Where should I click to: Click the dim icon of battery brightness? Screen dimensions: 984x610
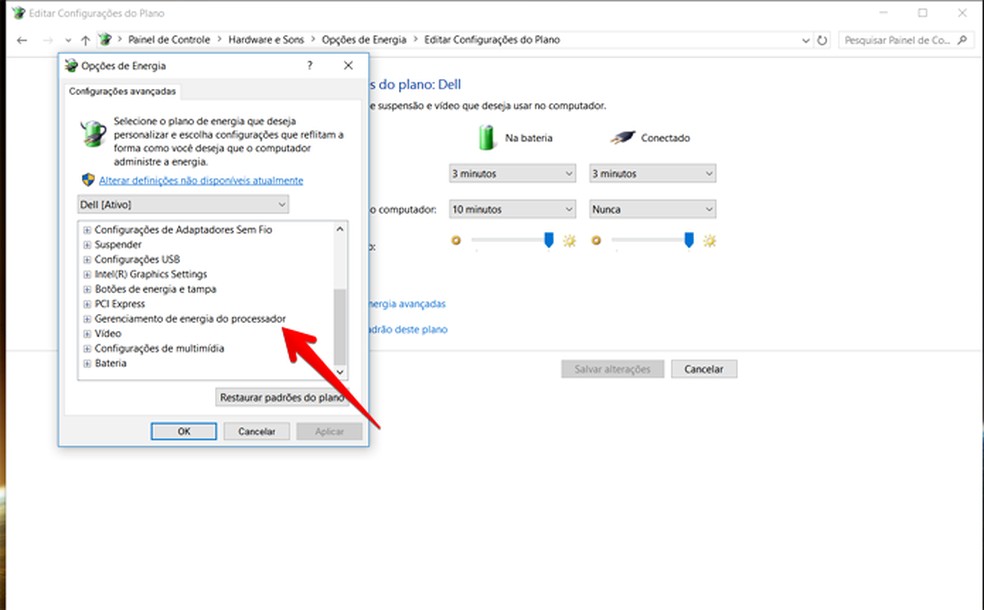[x=456, y=240]
